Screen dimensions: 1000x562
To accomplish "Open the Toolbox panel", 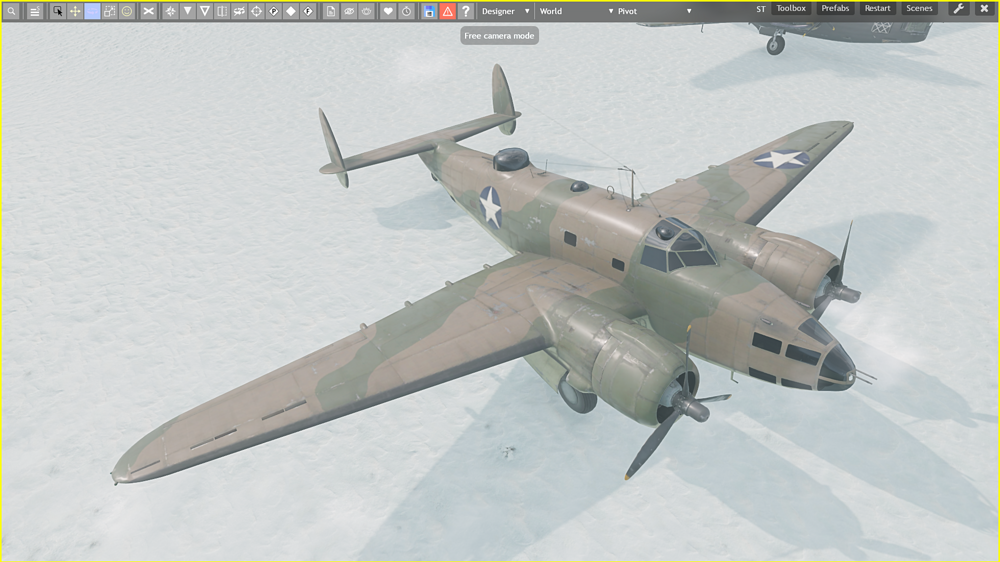I will (x=791, y=9).
